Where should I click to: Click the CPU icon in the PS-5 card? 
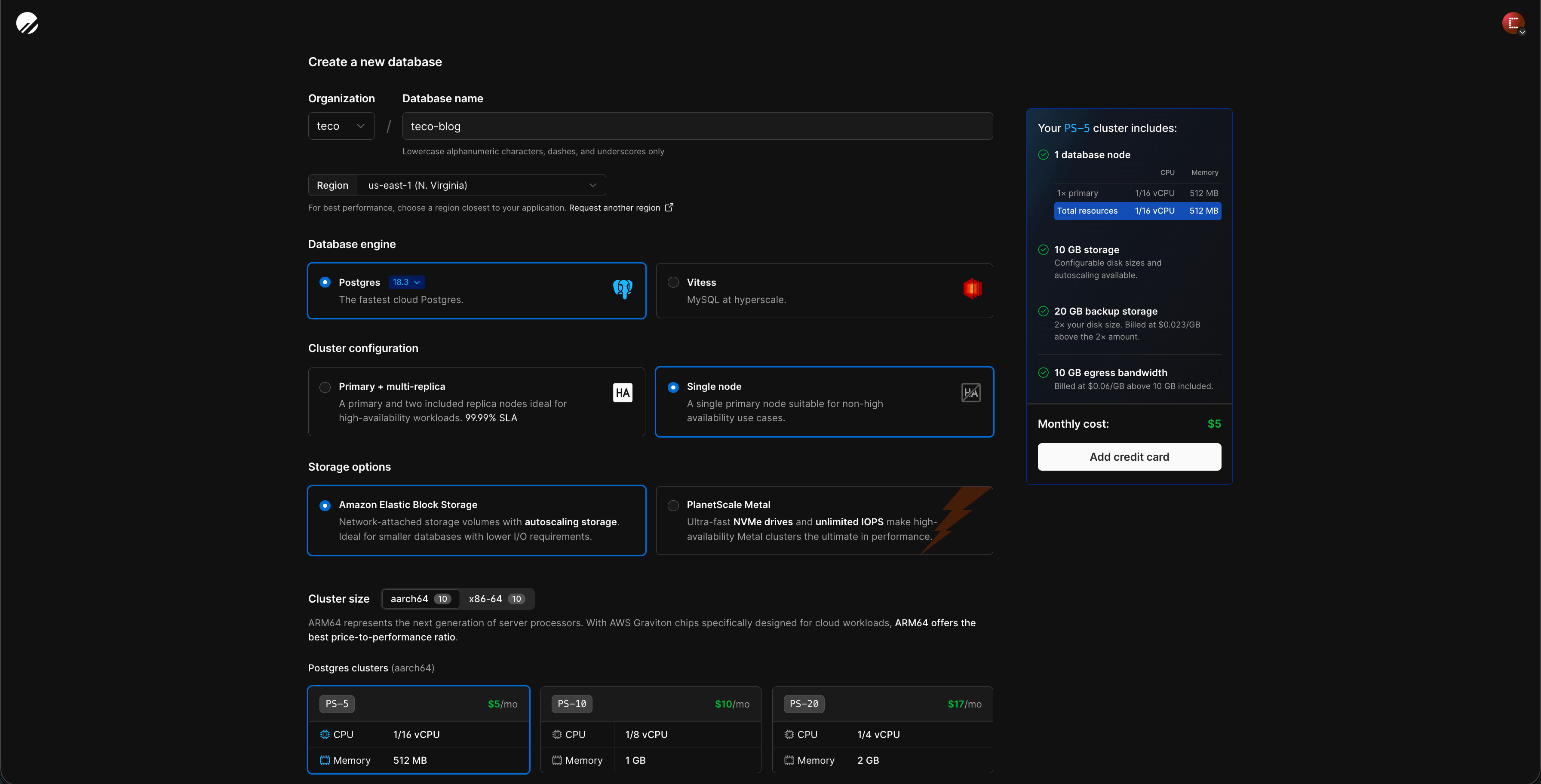[x=325, y=735]
